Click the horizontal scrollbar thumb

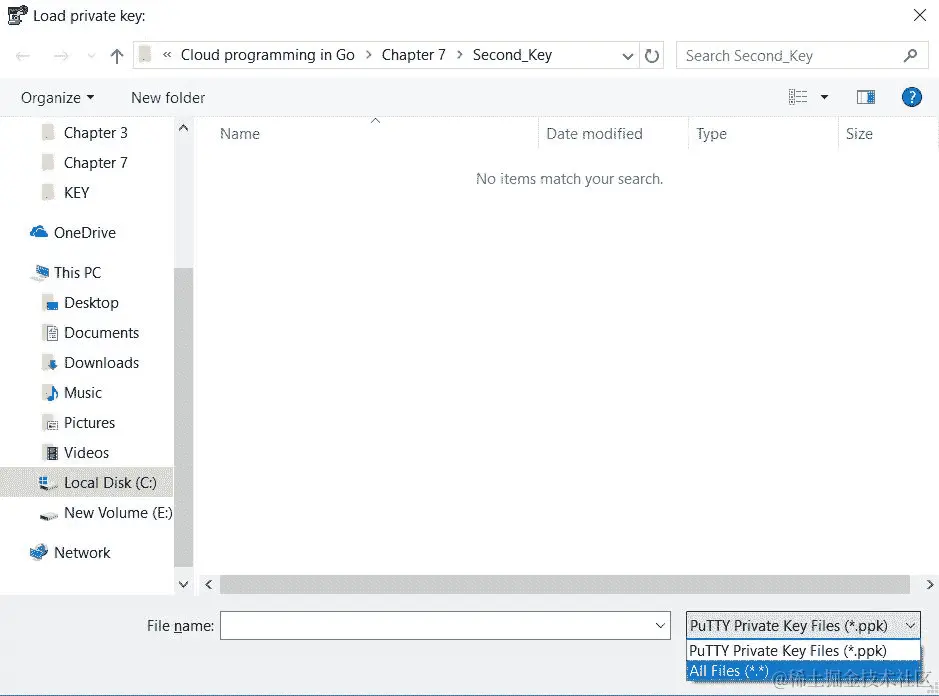[565, 584]
